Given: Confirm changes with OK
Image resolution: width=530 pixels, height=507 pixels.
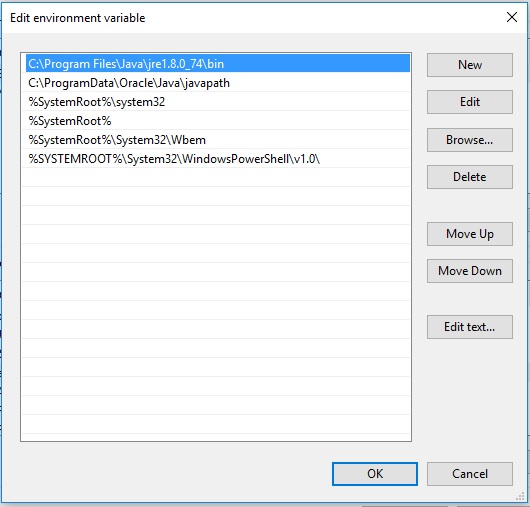Looking at the screenshot, I should 375,474.
